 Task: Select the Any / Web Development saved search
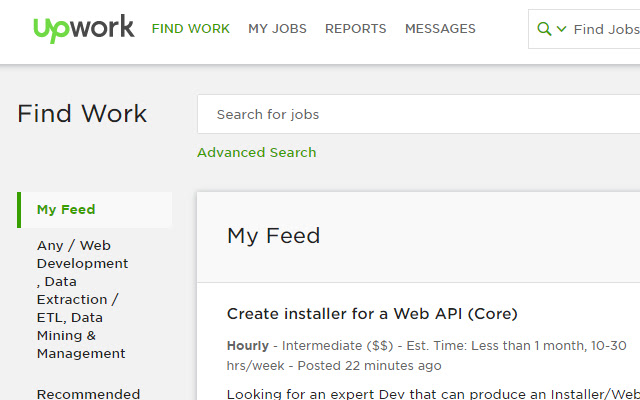click(x=82, y=299)
